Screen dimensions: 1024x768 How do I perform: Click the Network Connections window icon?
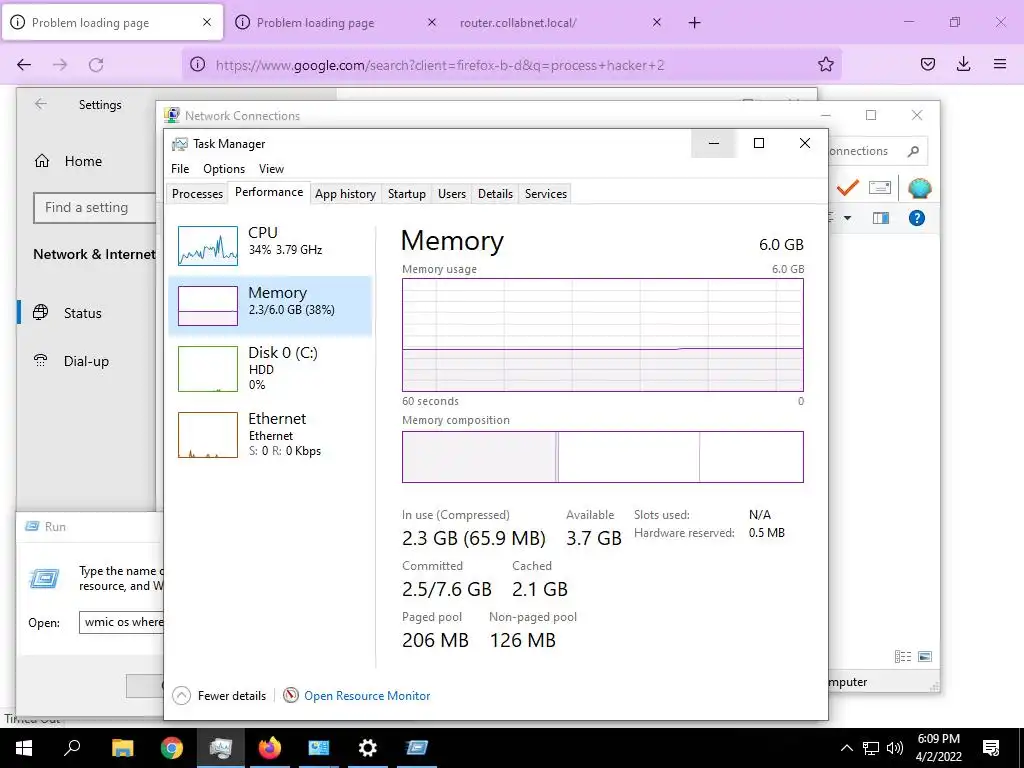tap(172, 116)
